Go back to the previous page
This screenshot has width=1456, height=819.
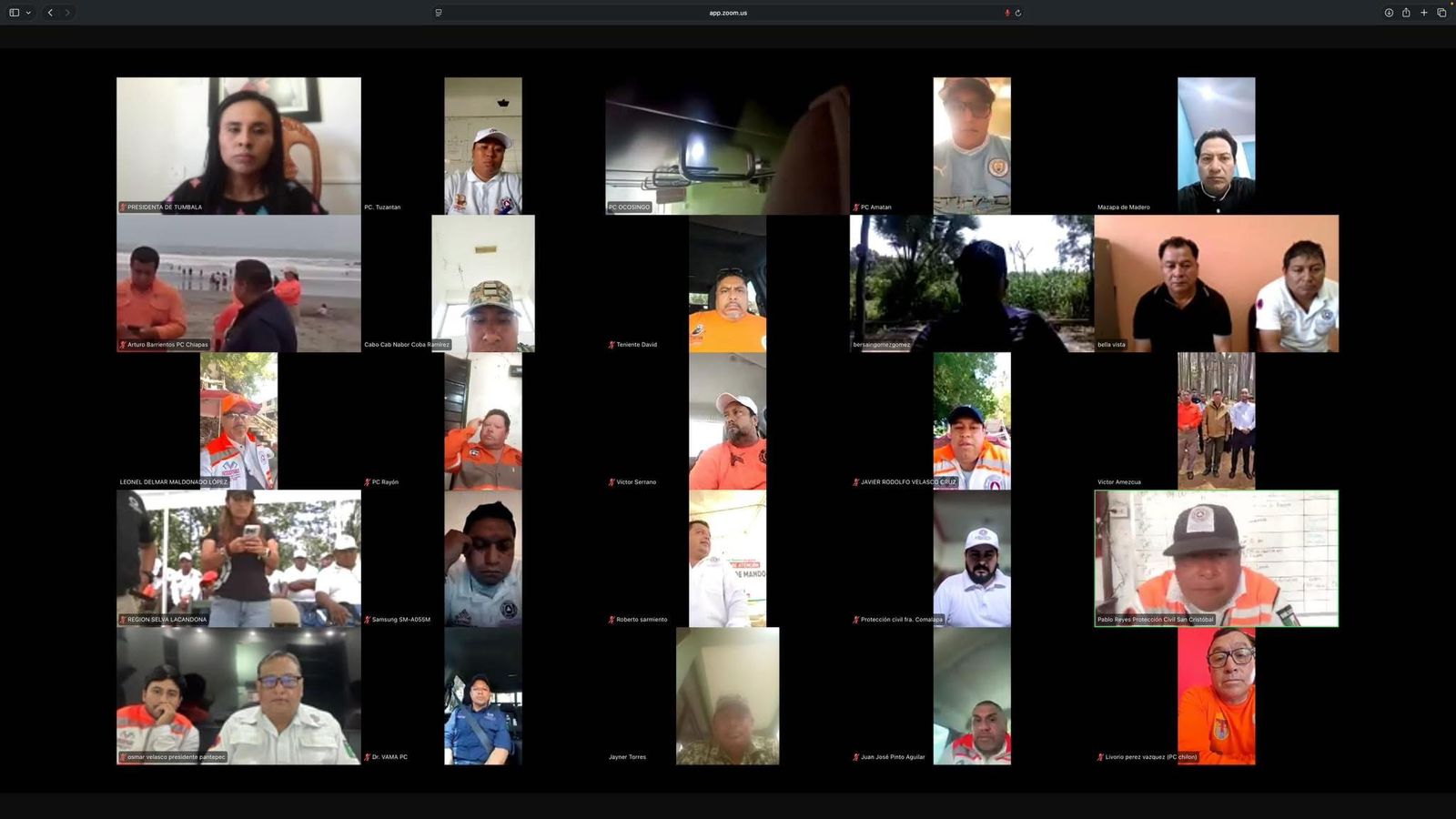(x=50, y=13)
